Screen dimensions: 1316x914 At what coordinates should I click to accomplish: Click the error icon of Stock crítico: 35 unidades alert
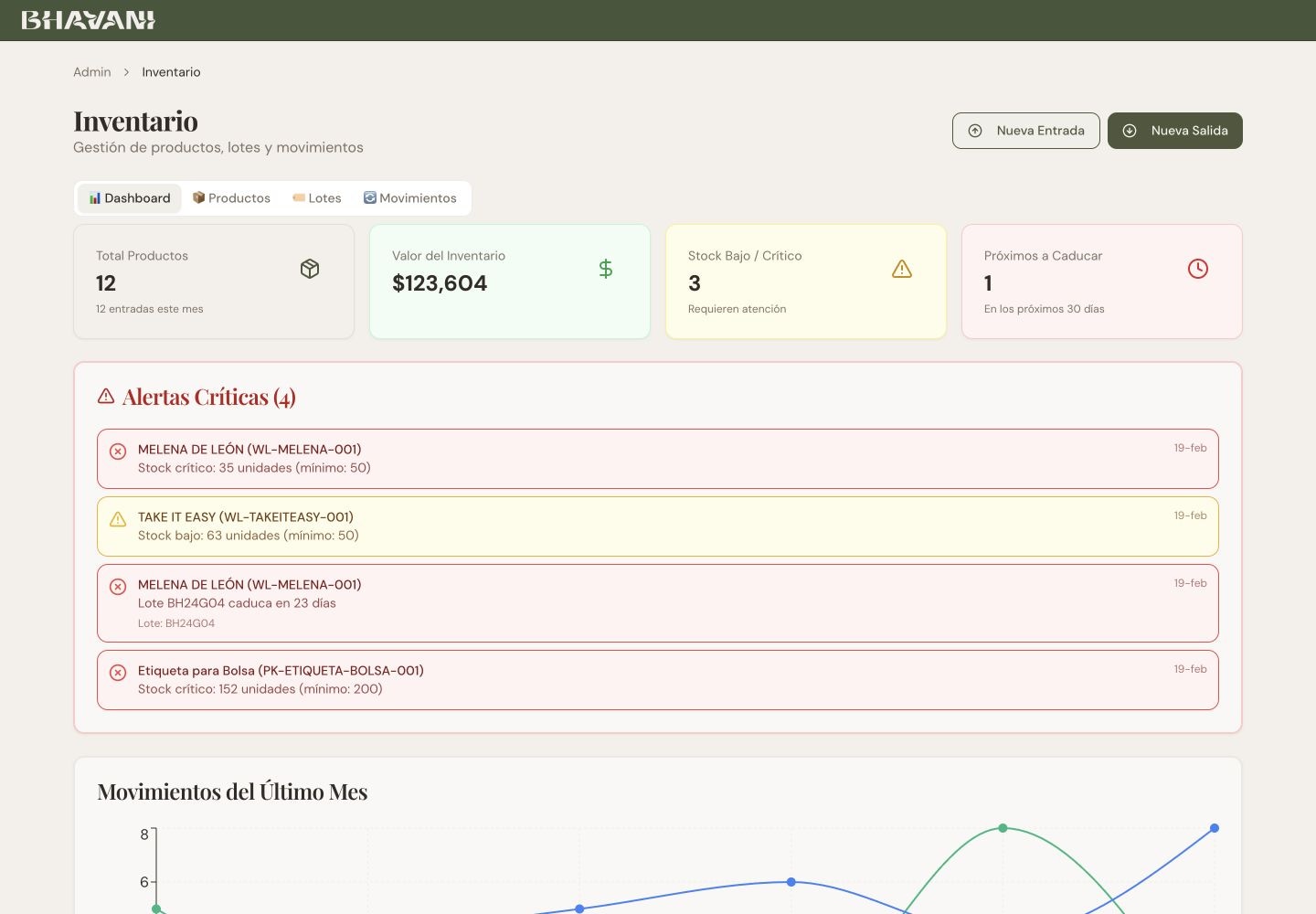click(x=118, y=452)
